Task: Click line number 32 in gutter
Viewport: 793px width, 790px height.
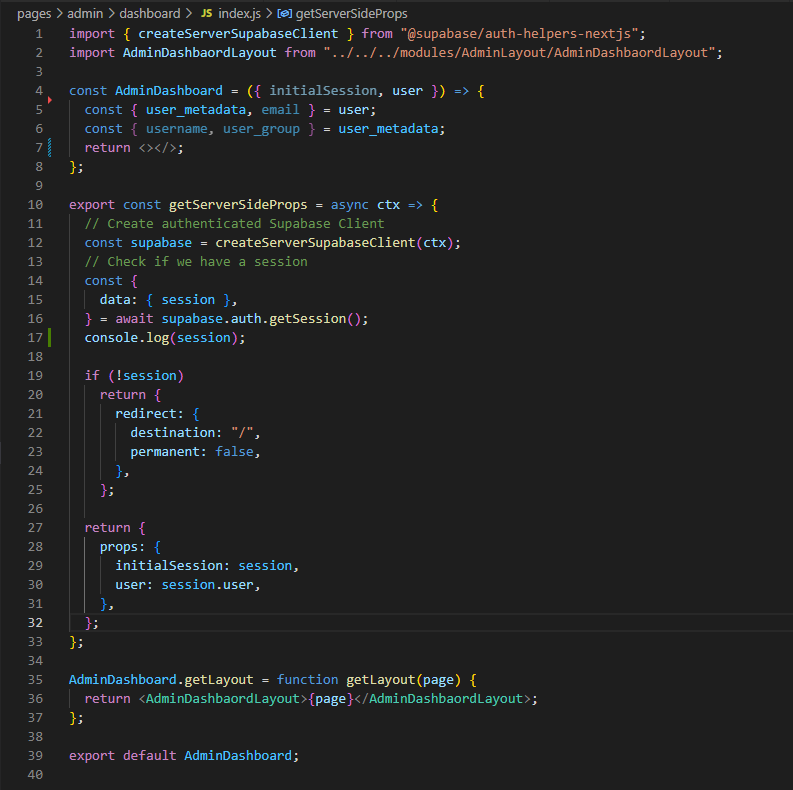Action: [x=35, y=623]
